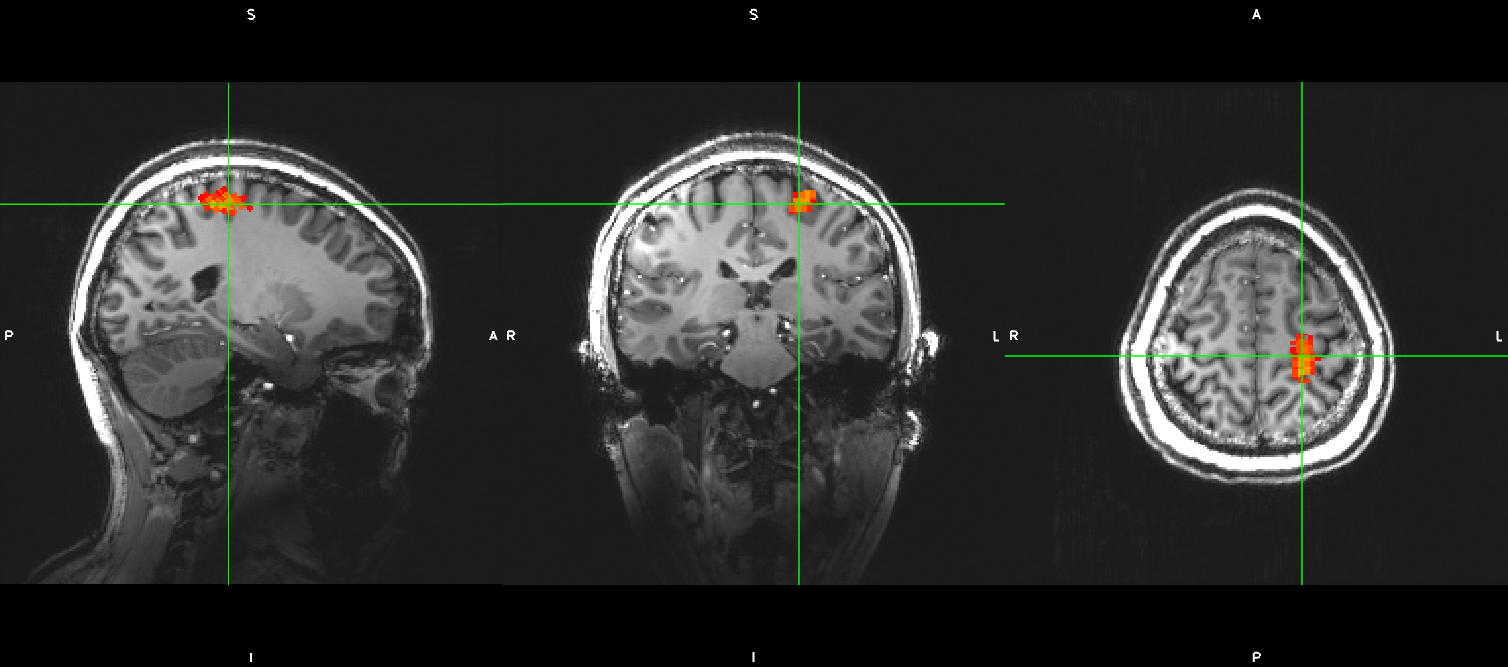Click the 'S' label above the sagittal view
This screenshot has width=1508, height=667.
251,15
